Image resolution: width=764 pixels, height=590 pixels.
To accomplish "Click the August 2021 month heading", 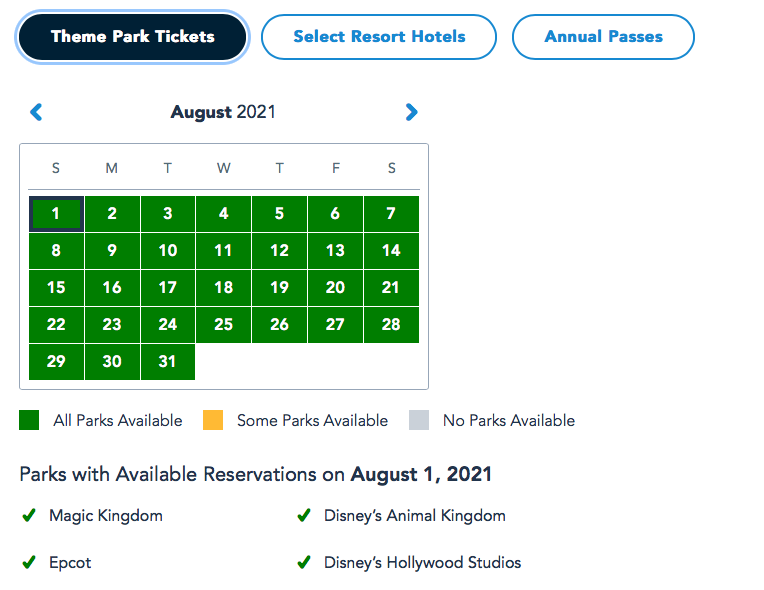I will (x=223, y=112).
